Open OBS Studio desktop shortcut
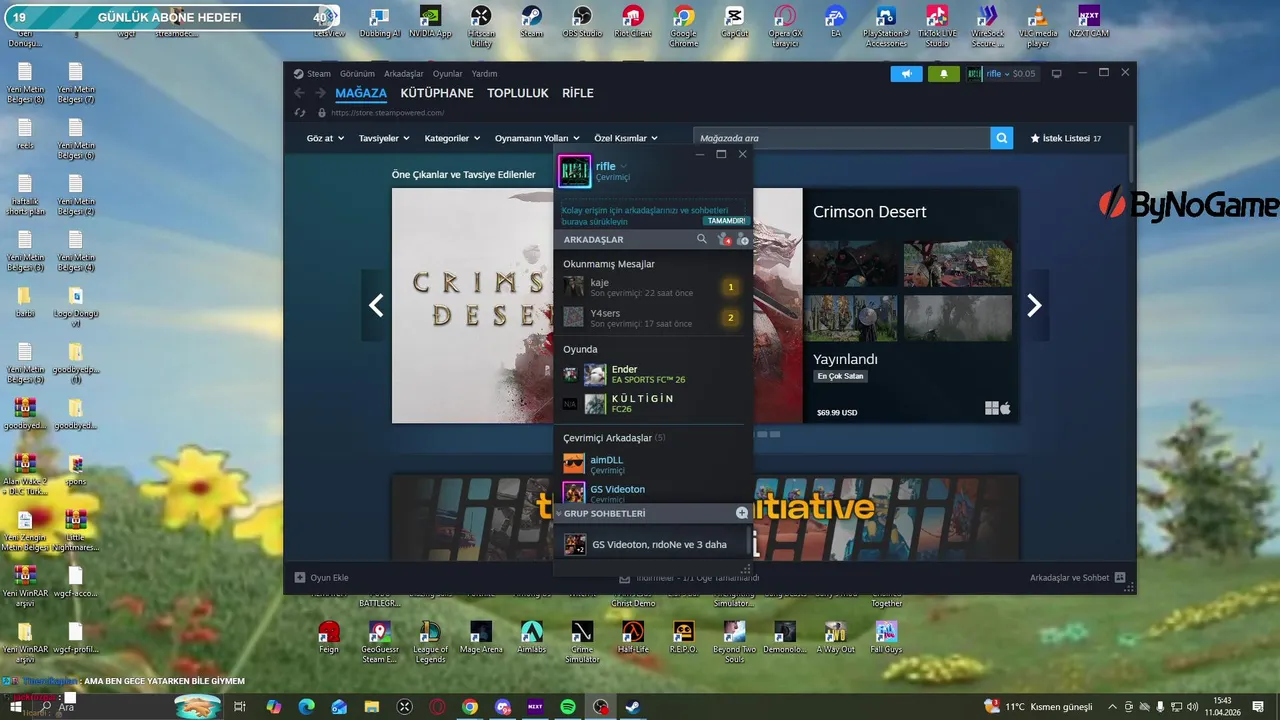This screenshot has height=720, width=1280. 582,22
